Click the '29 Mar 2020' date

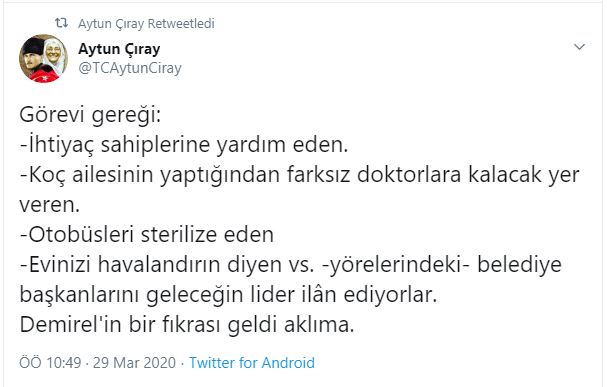coord(134,363)
